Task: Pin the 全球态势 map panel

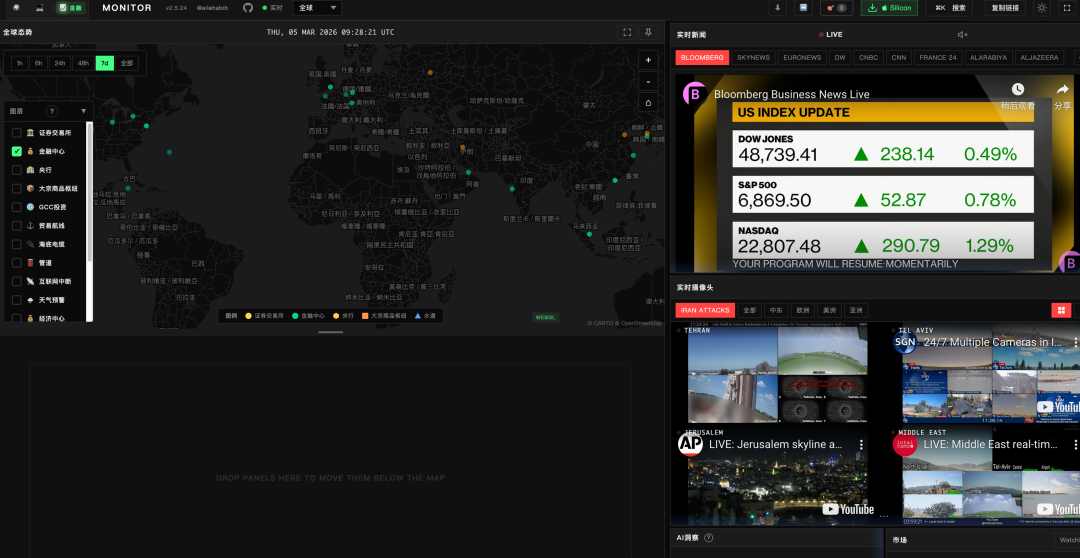Action: (x=648, y=32)
